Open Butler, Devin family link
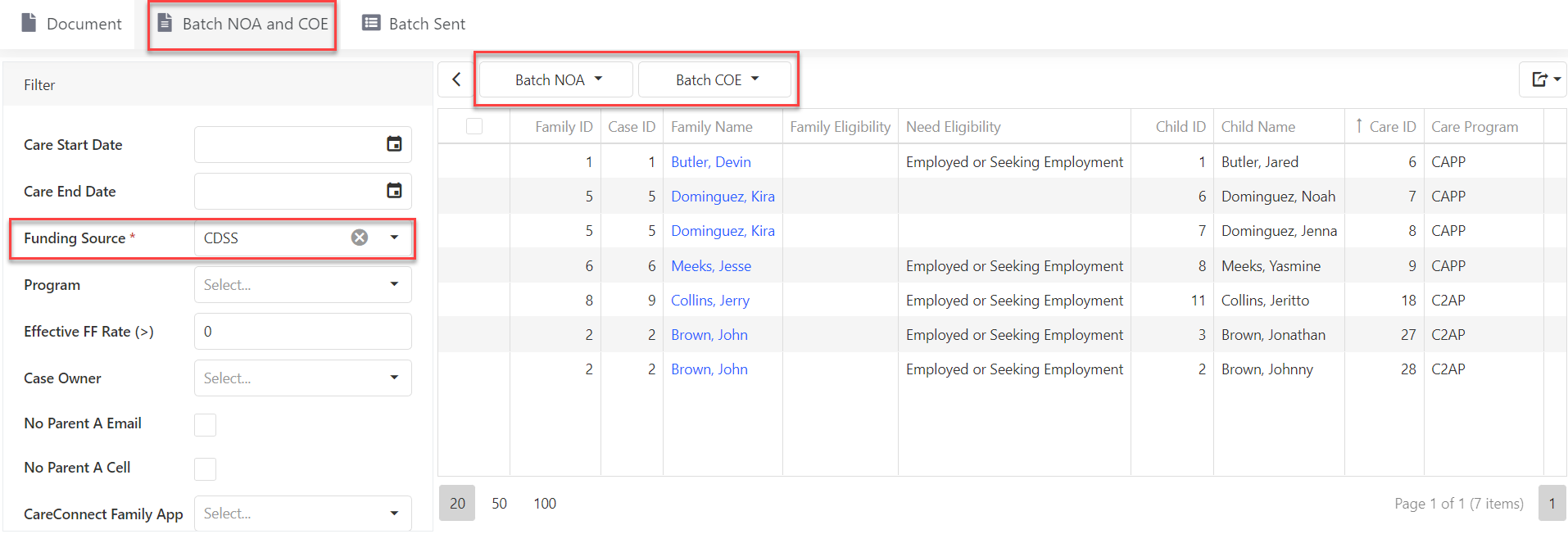Image resolution: width=1568 pixels, height=534 pixels. (711, 162)
